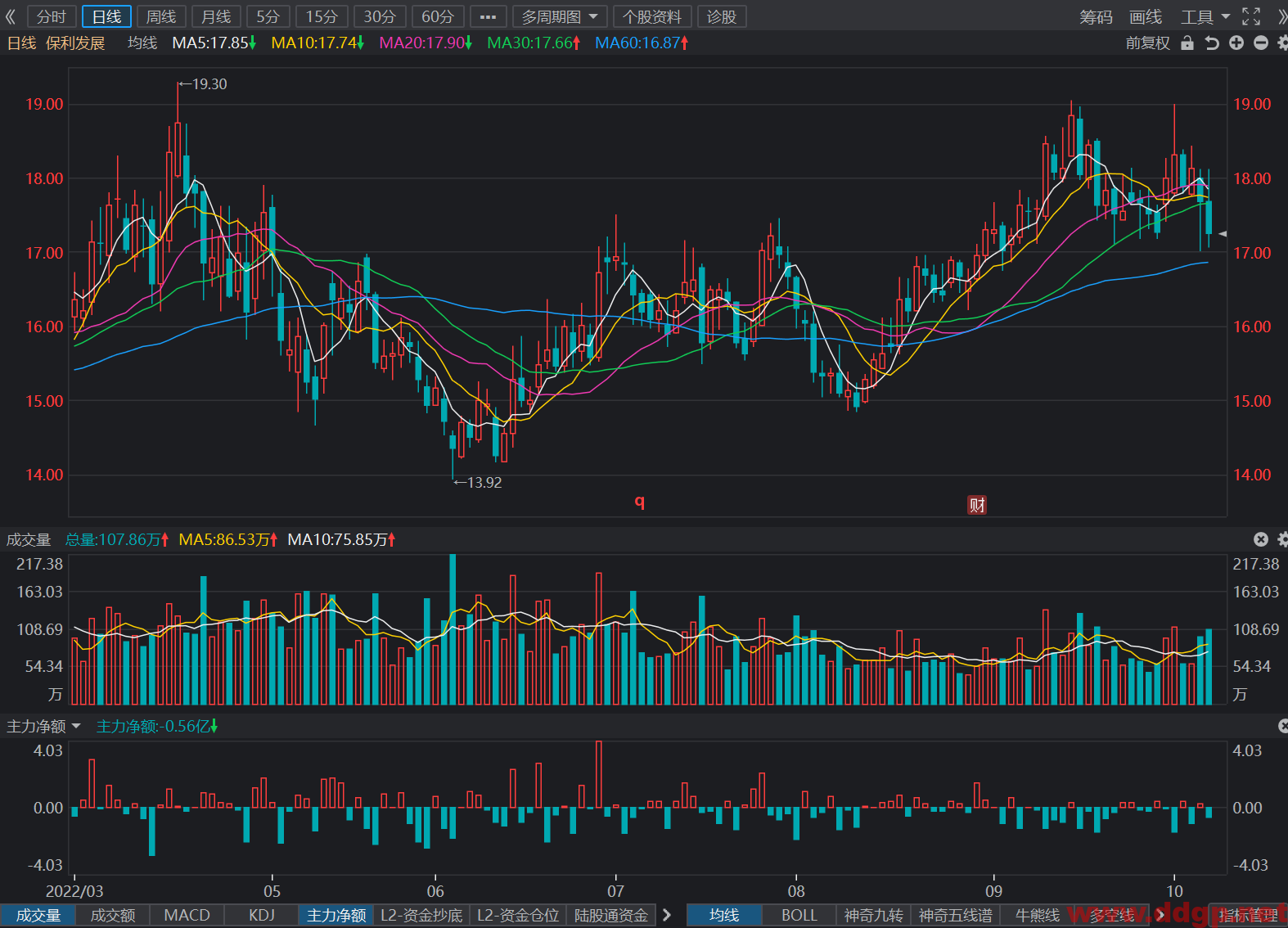
Task: Expand the right panel with double-right arrows
Action: (x=1281, y=16)
